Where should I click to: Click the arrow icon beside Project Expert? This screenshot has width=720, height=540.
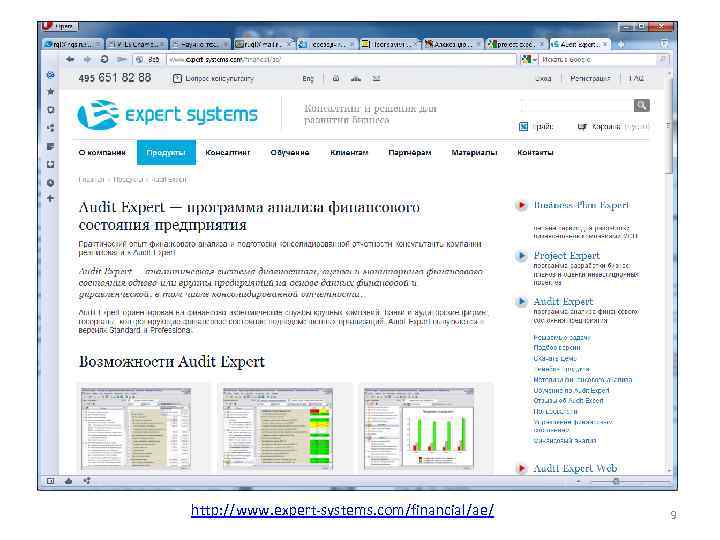tap(521, 256)
